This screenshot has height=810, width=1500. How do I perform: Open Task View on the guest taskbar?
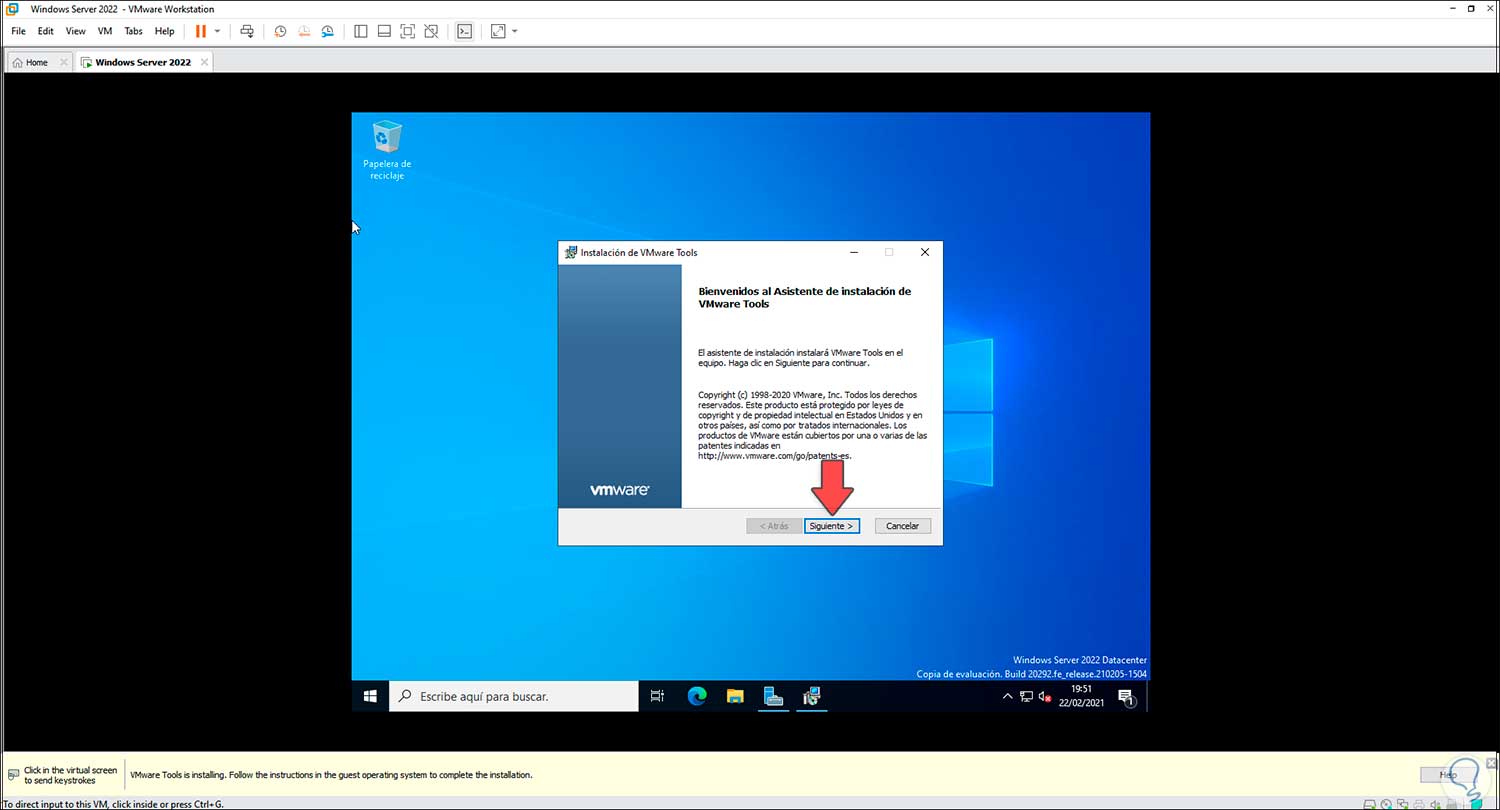click(x=657, y=696)
